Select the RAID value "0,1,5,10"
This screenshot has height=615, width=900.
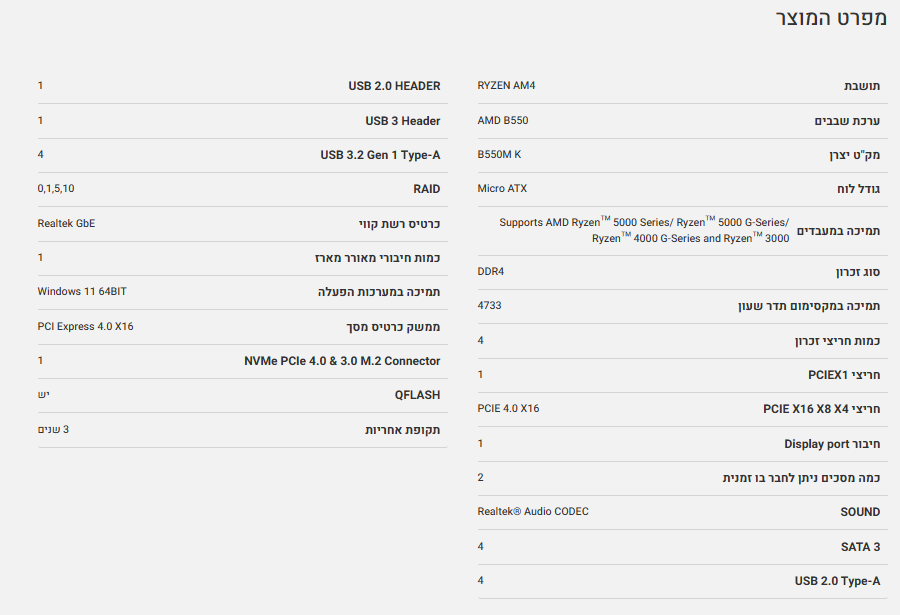[x=56, y=188]
